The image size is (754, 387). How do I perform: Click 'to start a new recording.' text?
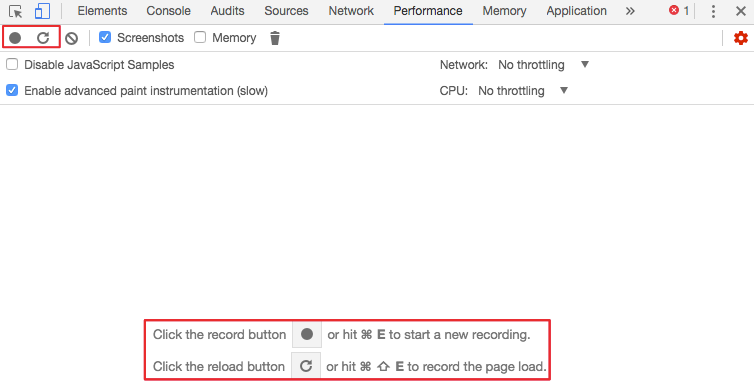460,335
